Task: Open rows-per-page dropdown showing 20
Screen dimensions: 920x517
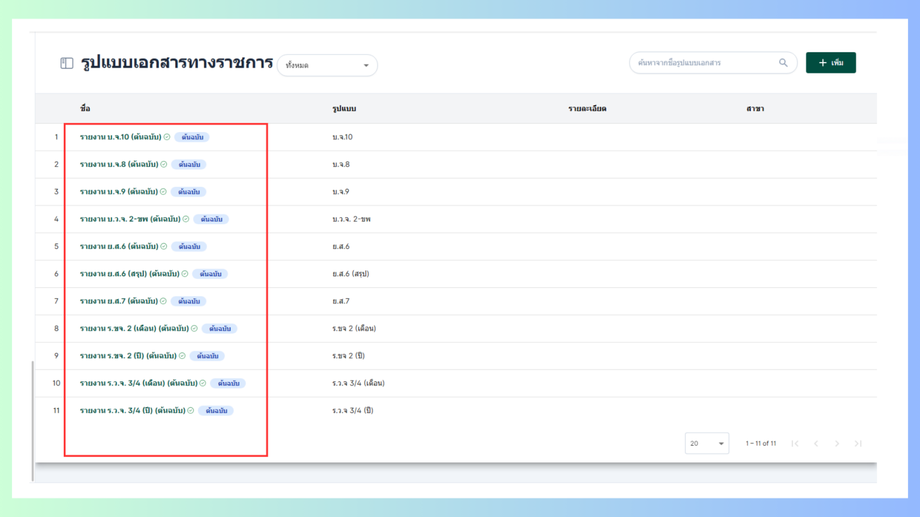Action: [x=707, y=444]
